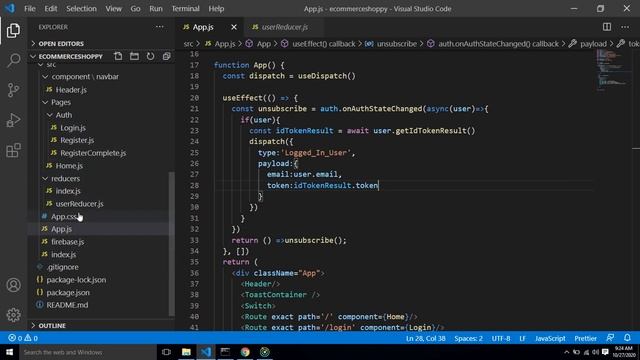Collapse the component\navbar folder
This screenshot has width=640, height=360.
[85, 77]
